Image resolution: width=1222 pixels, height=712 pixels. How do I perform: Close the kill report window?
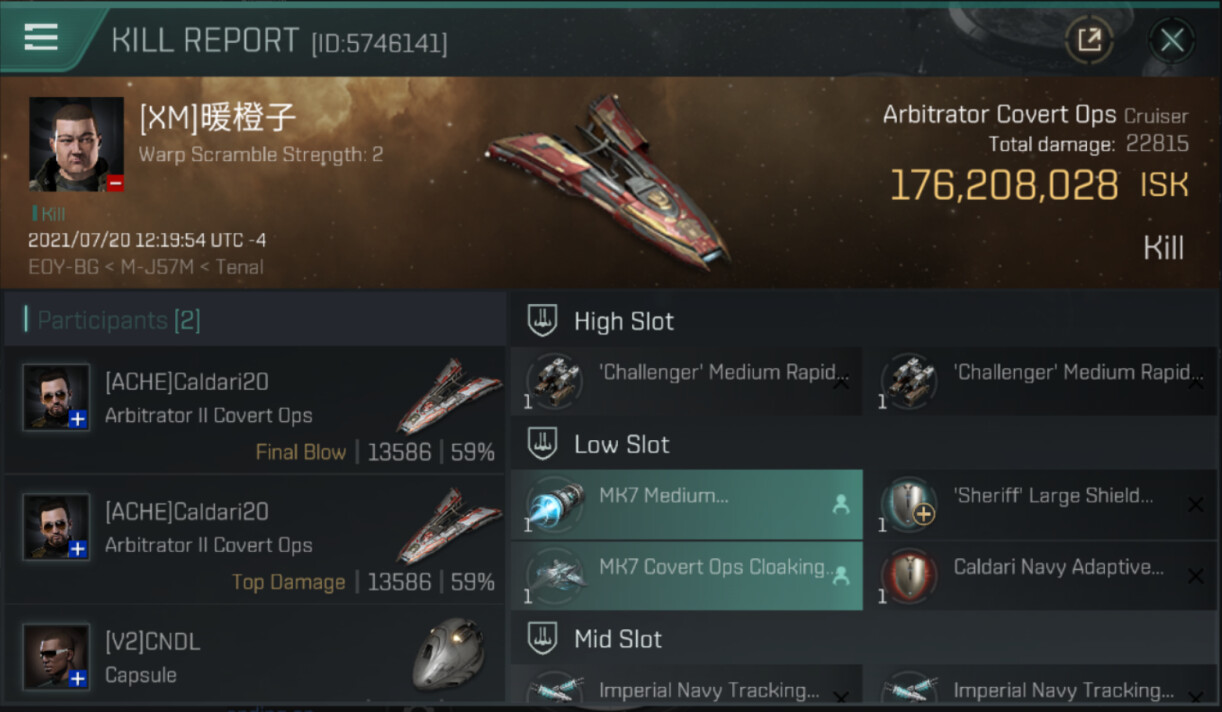[1171, 40]
